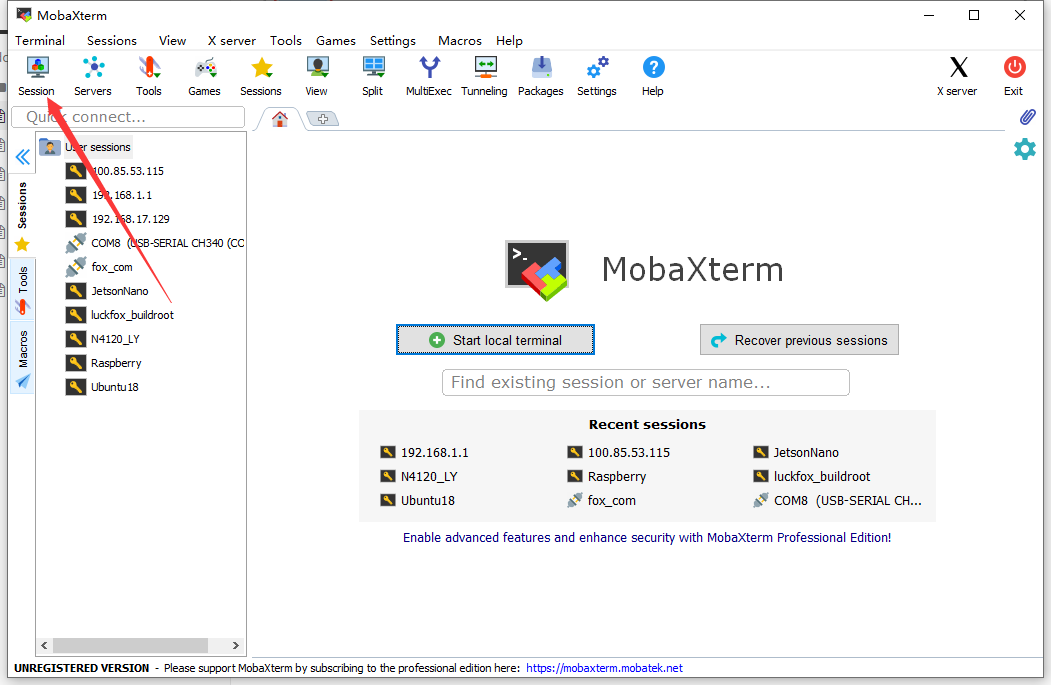Select the Split view icon
Viewport: 1051px width, 685px height.
(372, 76)
